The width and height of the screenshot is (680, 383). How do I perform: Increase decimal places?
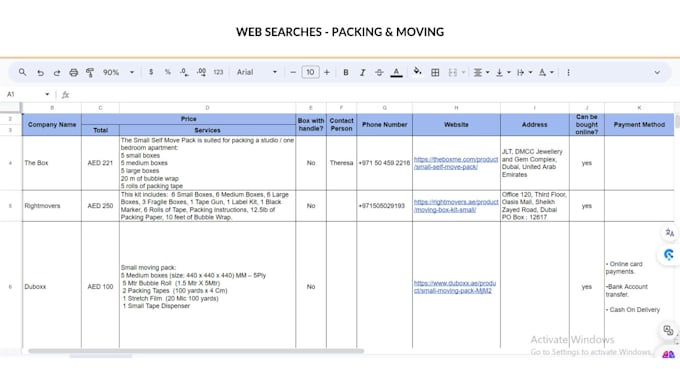[201, 72]
